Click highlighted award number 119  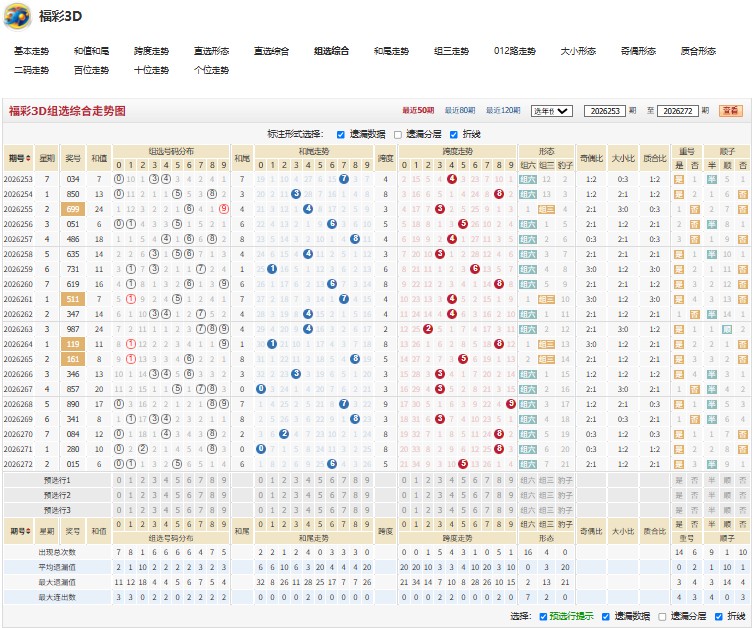click(x=73, y=344)
